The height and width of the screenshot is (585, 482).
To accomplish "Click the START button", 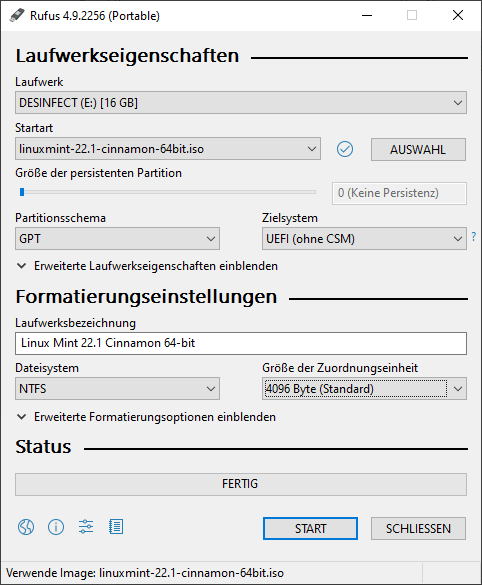I will click(x=310, y=529).
